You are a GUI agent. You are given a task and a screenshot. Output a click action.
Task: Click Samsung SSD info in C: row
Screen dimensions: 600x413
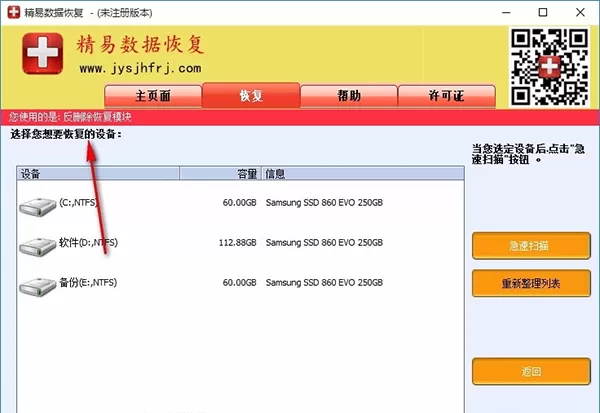[x=324, y=202]
